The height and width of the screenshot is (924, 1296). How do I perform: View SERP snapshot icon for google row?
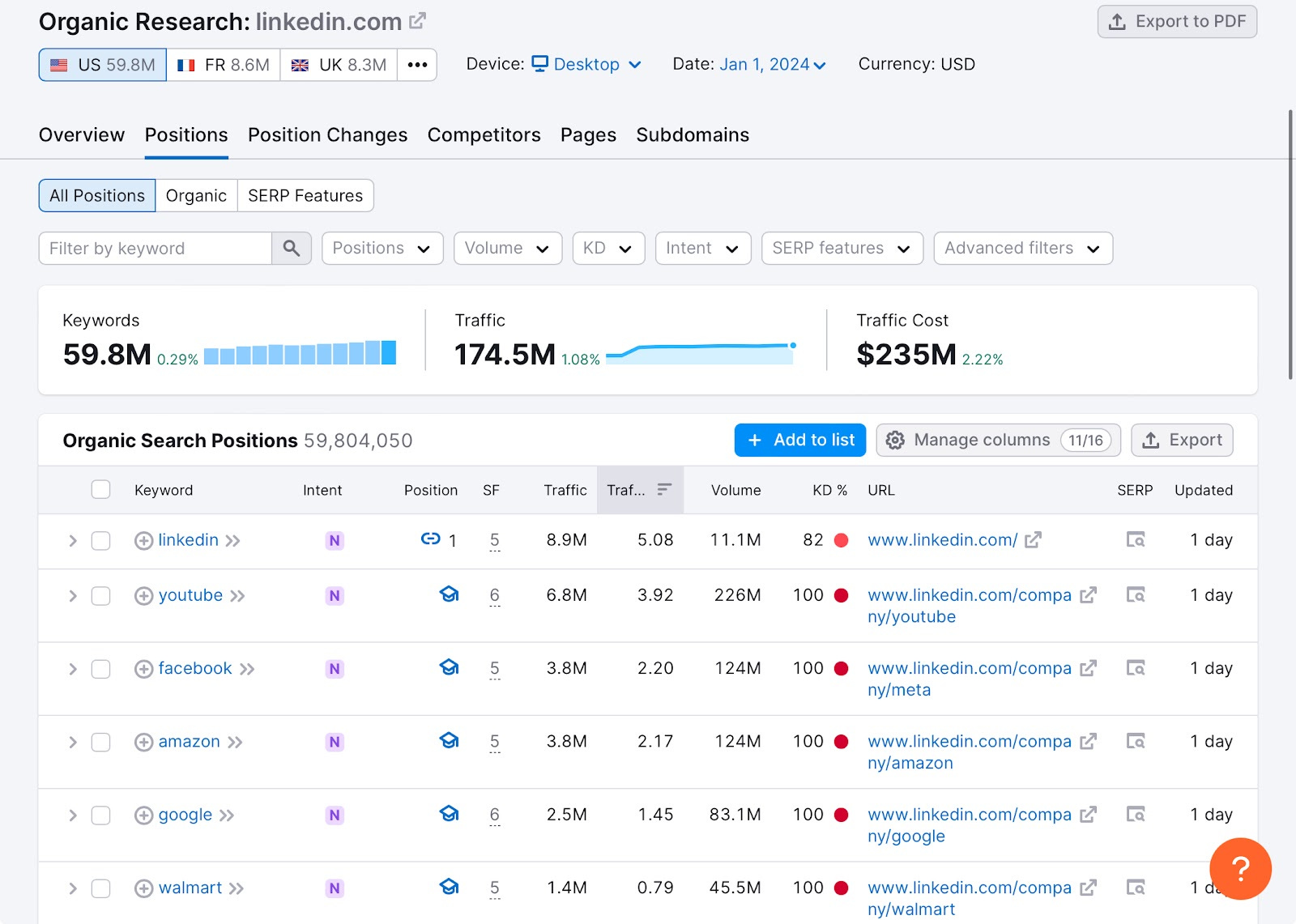coord(1136,814)
